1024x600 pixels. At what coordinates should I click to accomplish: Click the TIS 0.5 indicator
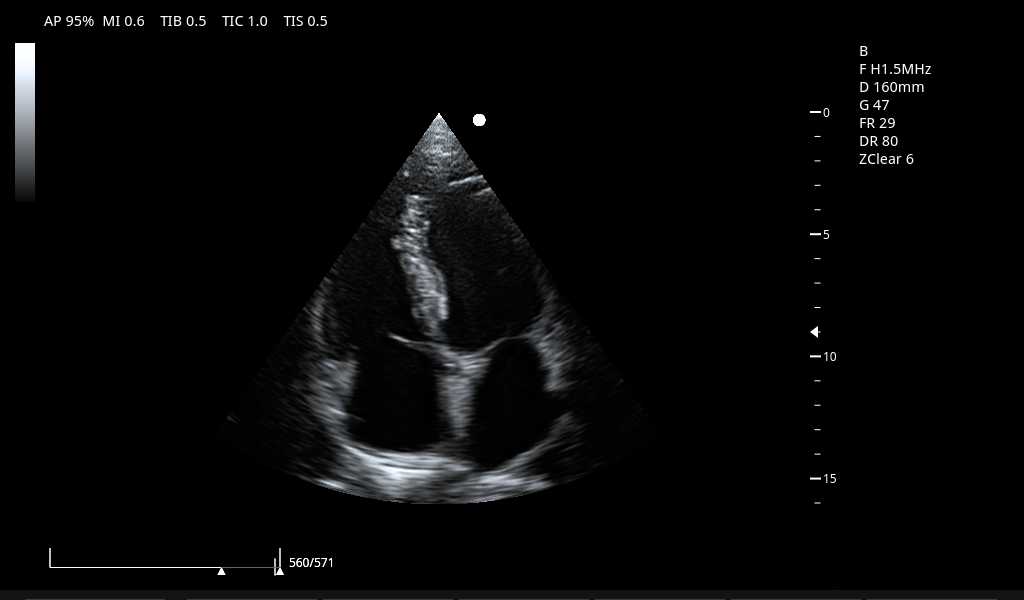point(305,21)
